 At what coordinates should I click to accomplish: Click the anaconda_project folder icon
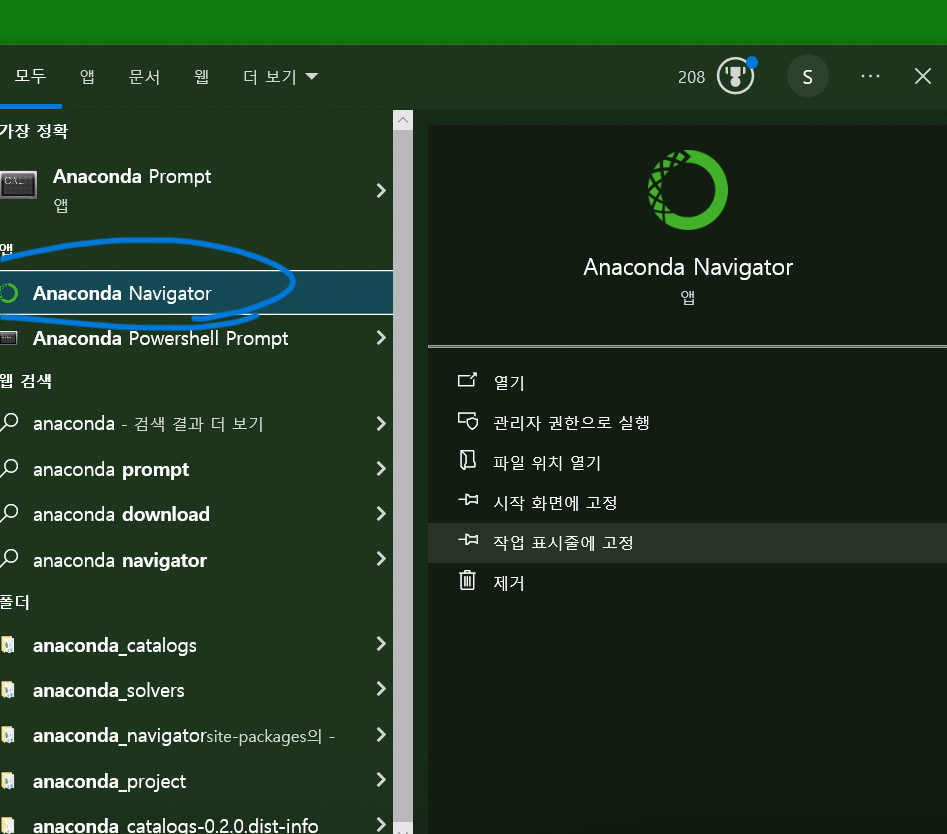tap(8, 781)
